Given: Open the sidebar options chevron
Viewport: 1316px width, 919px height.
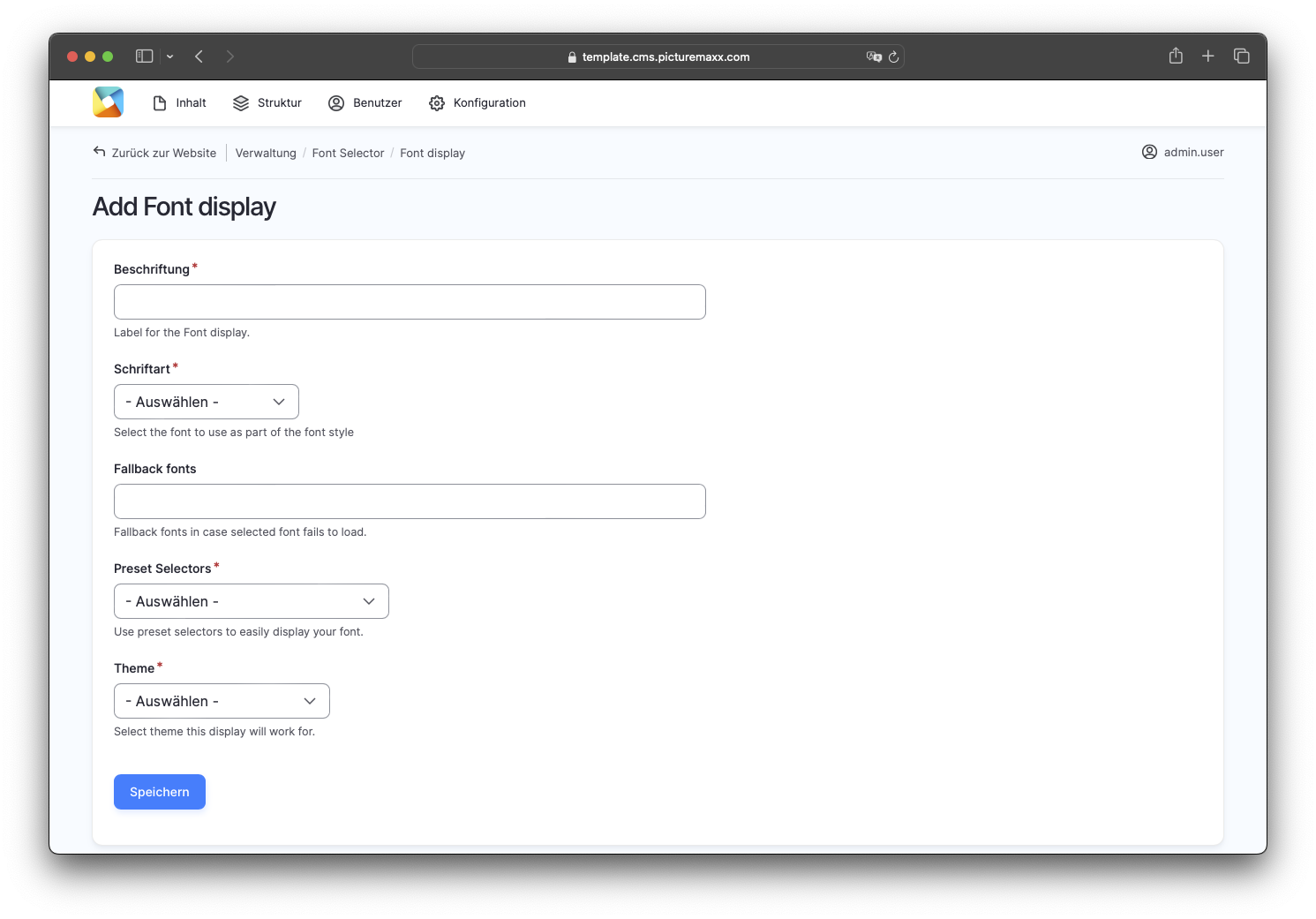Looking at the screenshot, I should coord(169,56).
